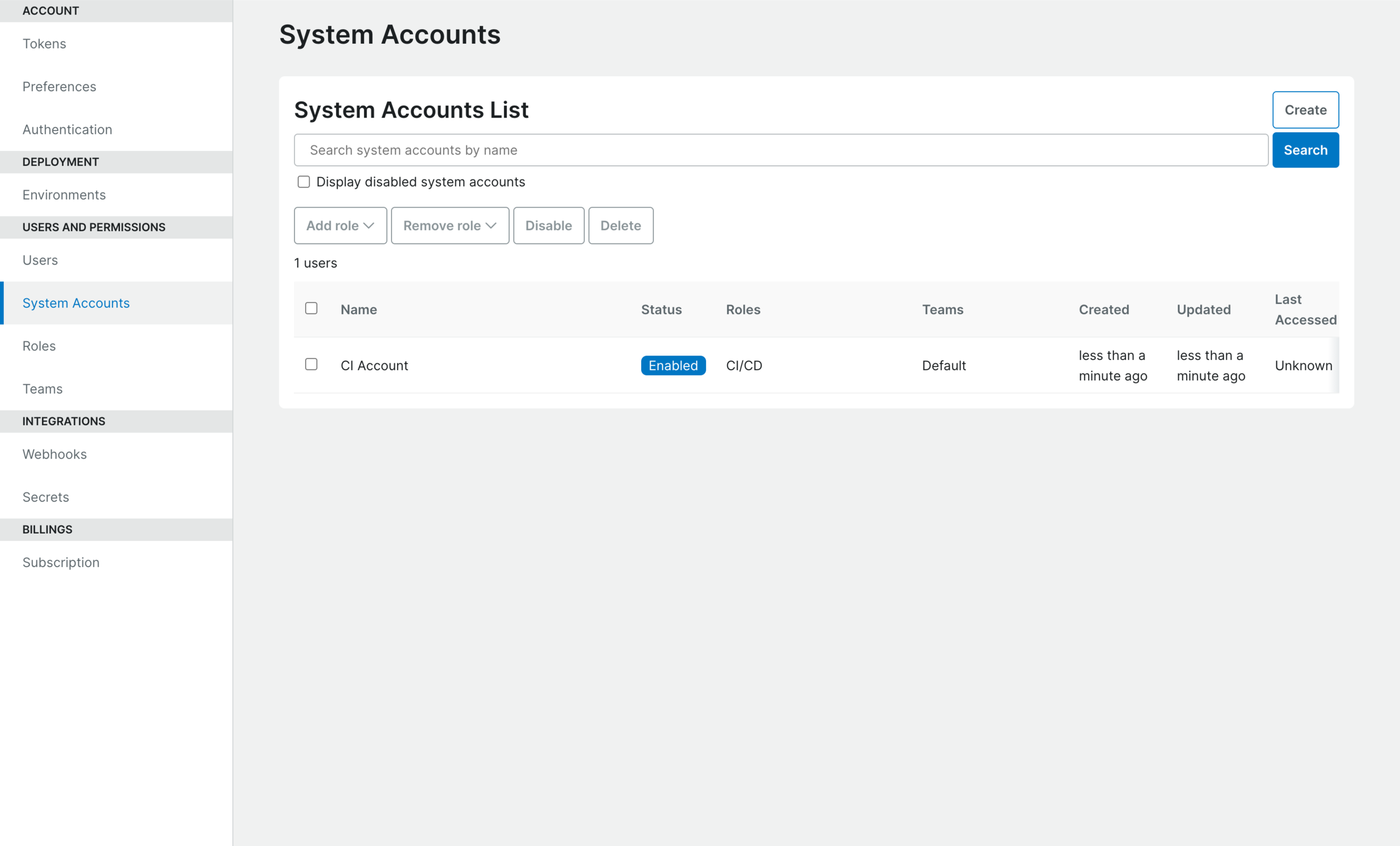Click the CI/CD role icon for CI Account

(x=745, y=364)
